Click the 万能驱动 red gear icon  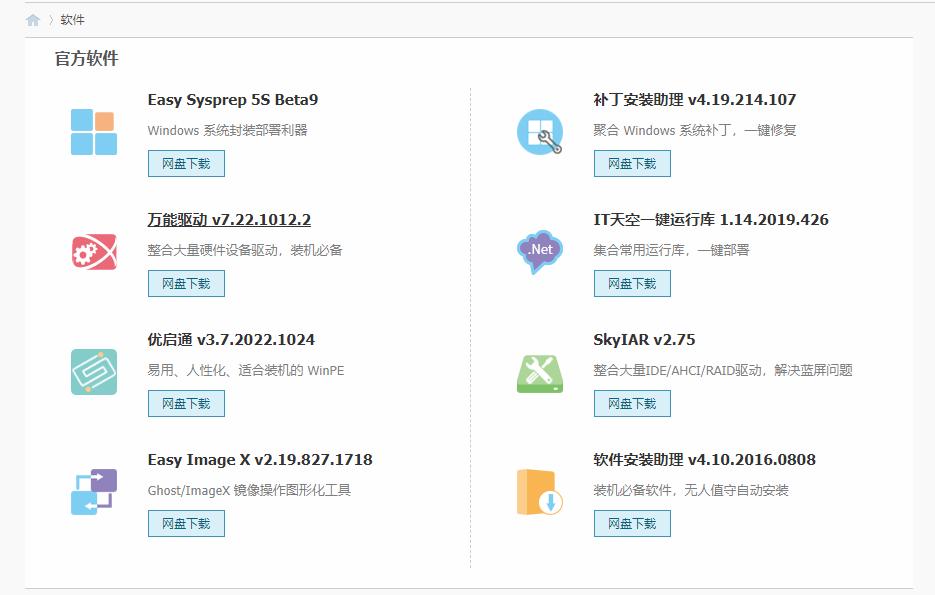[94, 252]
